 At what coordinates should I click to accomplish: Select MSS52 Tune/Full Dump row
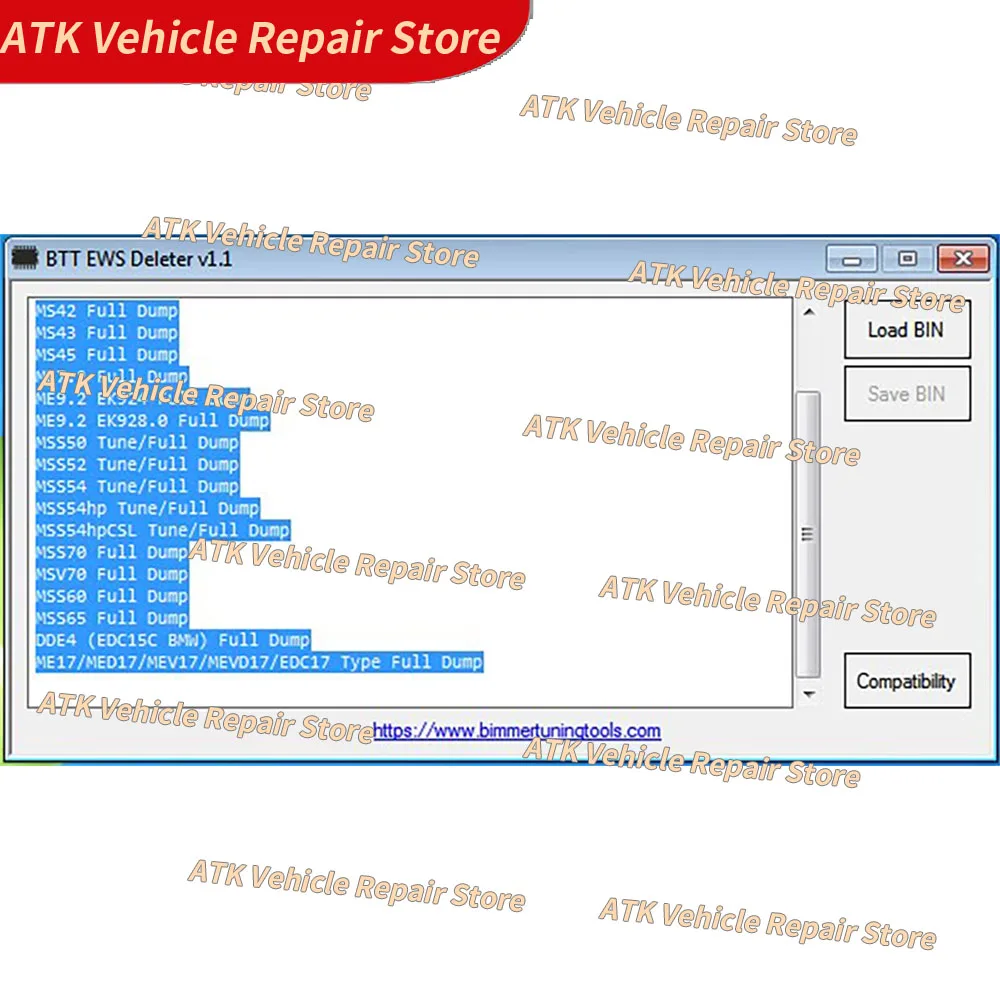tap(137, 464)
